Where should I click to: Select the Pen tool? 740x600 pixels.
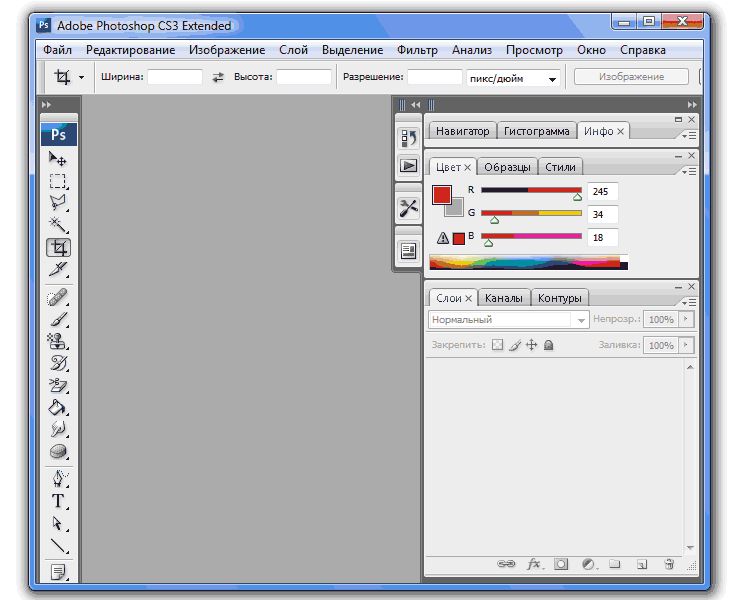(x=58, y=477)
